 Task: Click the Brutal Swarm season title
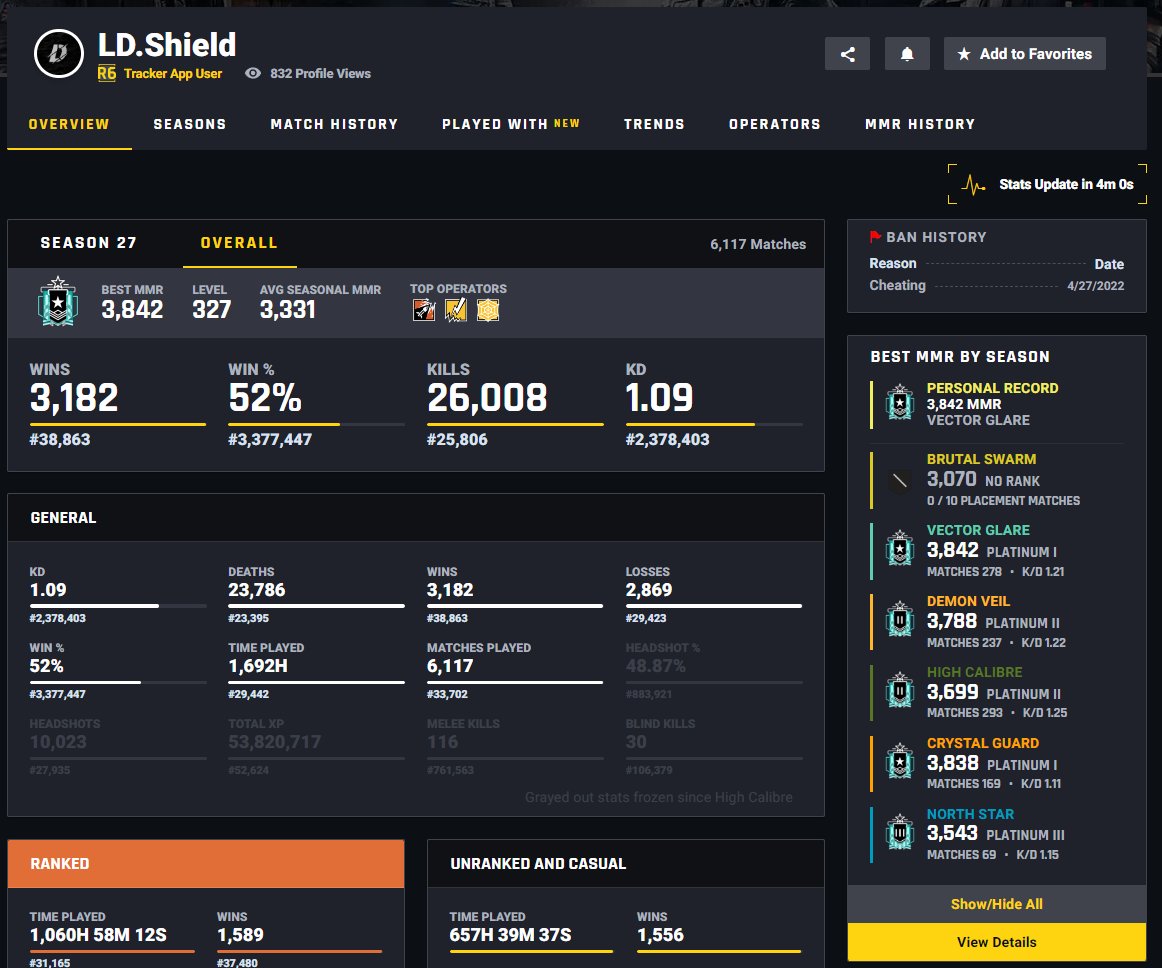(981, 459)
